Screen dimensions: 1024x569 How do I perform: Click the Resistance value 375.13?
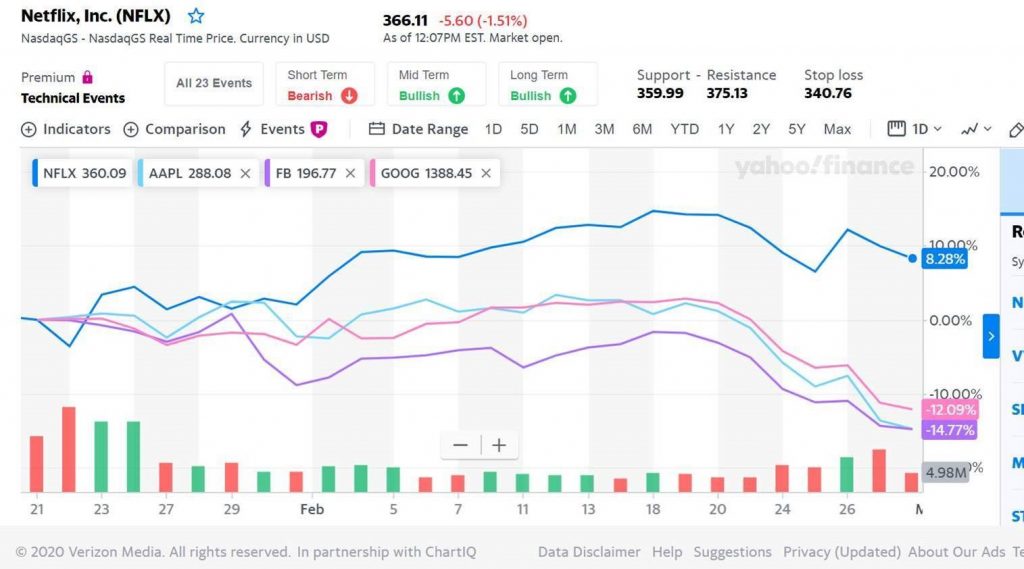727,93
